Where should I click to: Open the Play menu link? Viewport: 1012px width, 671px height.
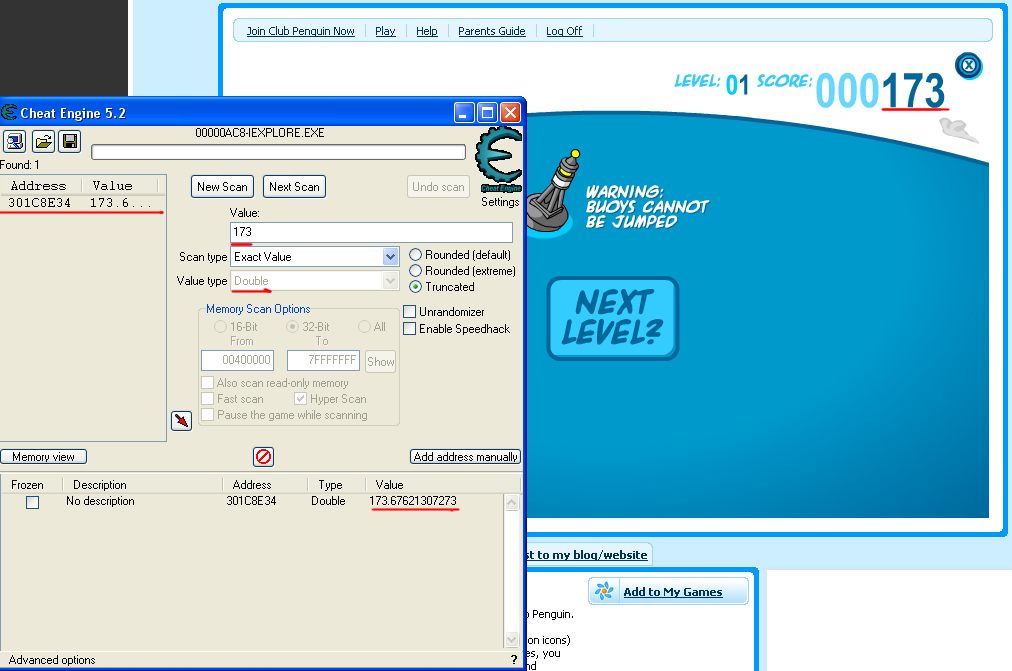tap(385, 31)
